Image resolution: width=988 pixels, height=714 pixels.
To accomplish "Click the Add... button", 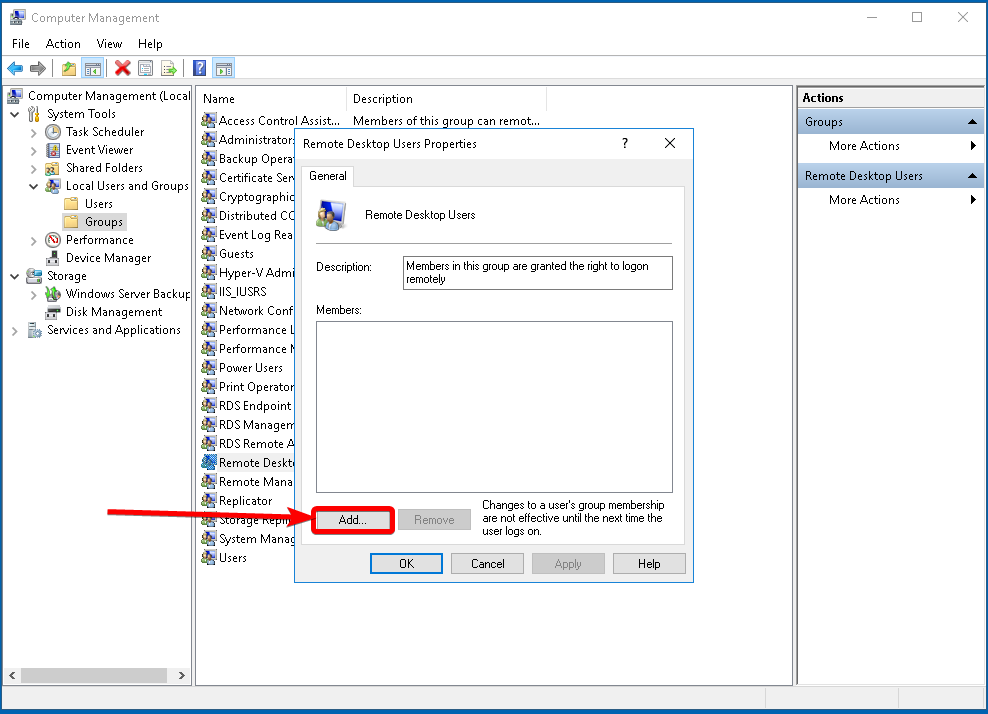I will coord(352,519).
